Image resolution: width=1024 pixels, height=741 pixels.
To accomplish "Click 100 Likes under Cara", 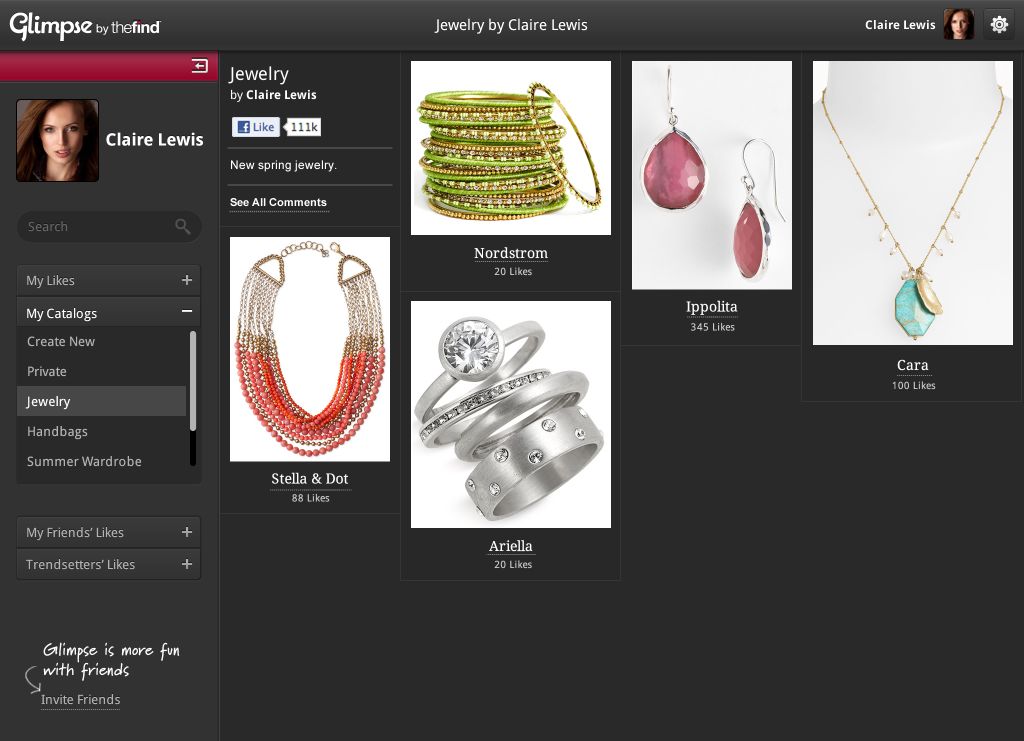I will click(x=914, y=386).
